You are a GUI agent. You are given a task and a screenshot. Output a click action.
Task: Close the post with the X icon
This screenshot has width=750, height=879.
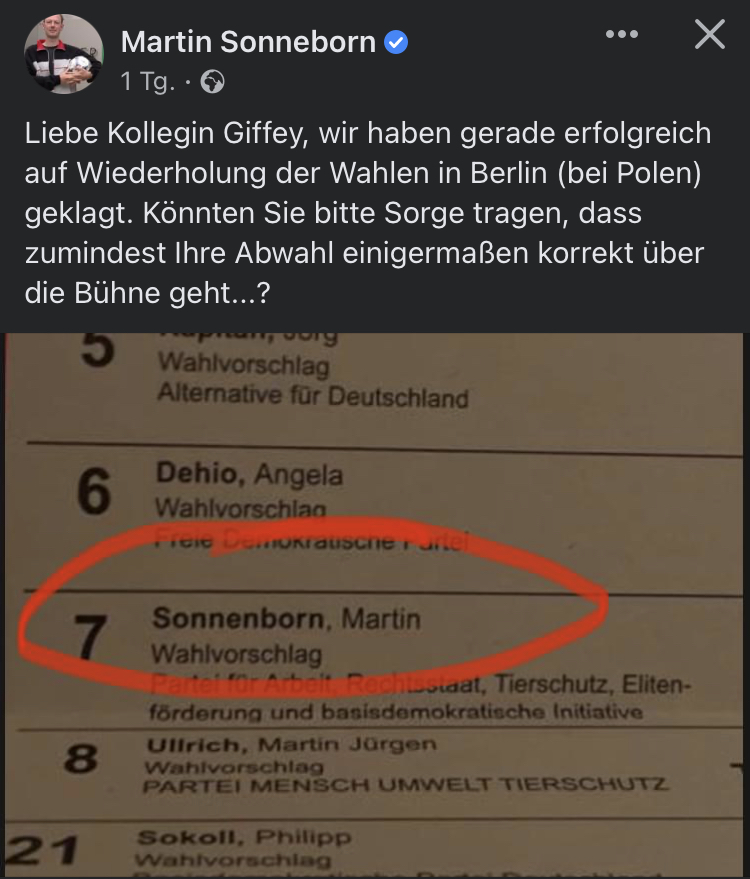[x=709, y=35]
